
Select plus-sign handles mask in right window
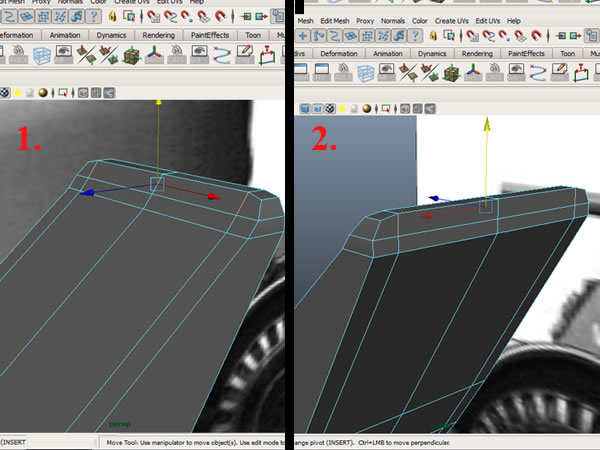click(x=304, y=37)
